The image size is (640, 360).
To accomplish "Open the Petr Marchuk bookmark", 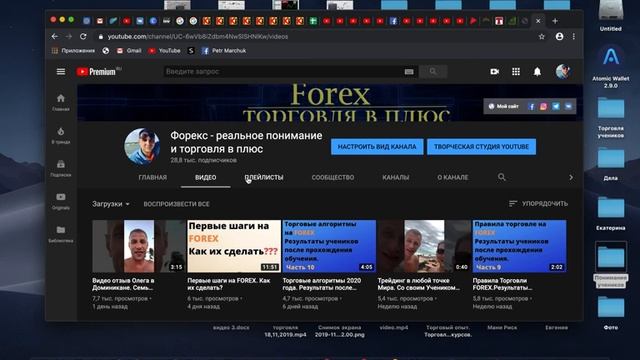I will click(x=224, y=51).
